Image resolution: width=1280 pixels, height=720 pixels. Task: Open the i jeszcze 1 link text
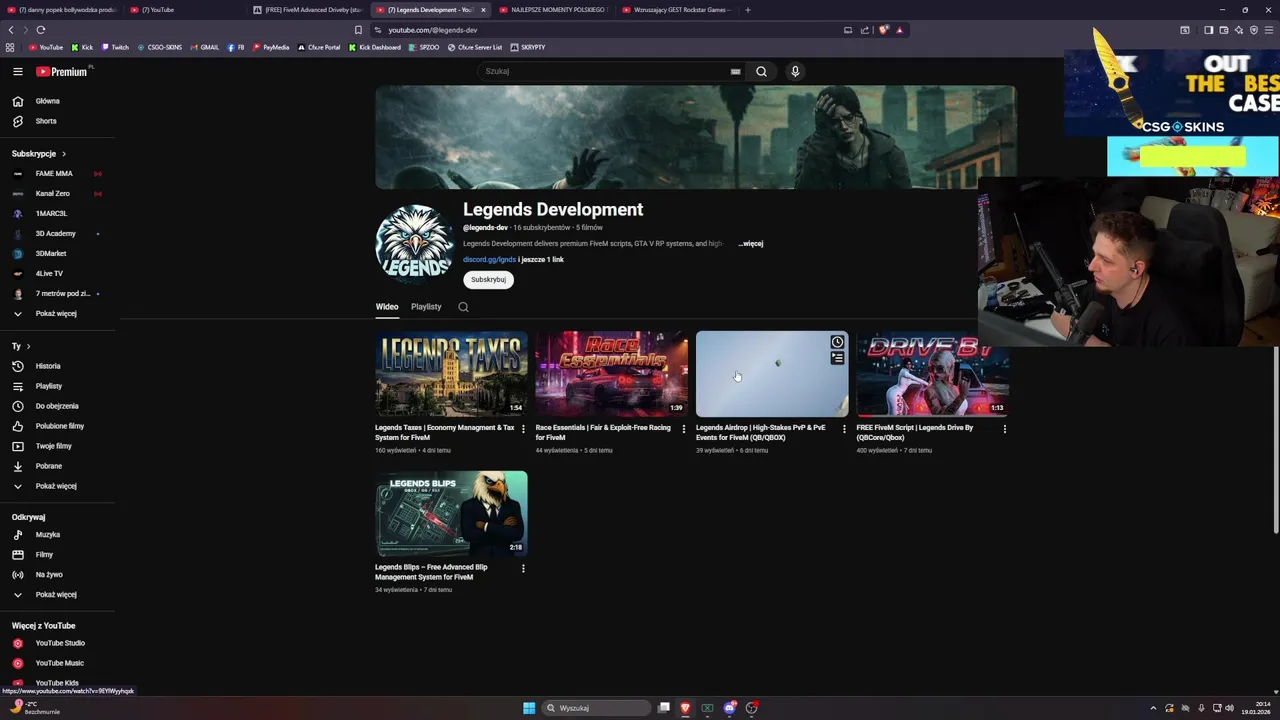coord(541,260)
